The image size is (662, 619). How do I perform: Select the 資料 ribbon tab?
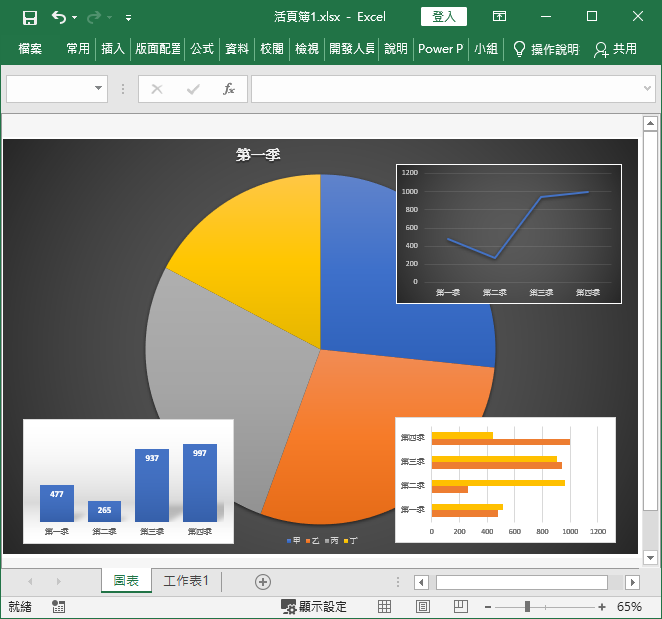(237, 49)
